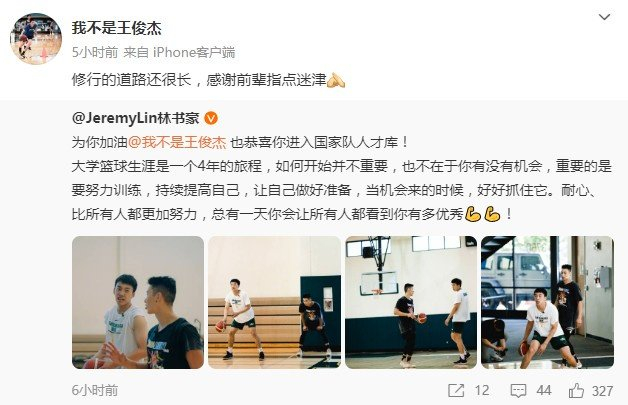628x405 pixels.
Task: Open the @我不是王俊杰 mention in the repost
Action: (x=177, y=142)
